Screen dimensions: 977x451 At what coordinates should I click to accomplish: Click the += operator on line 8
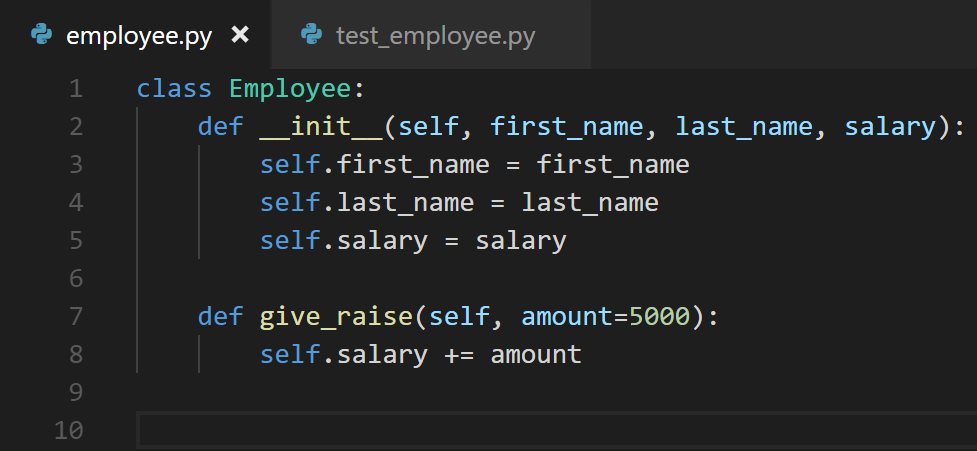(x=459, y=354)
